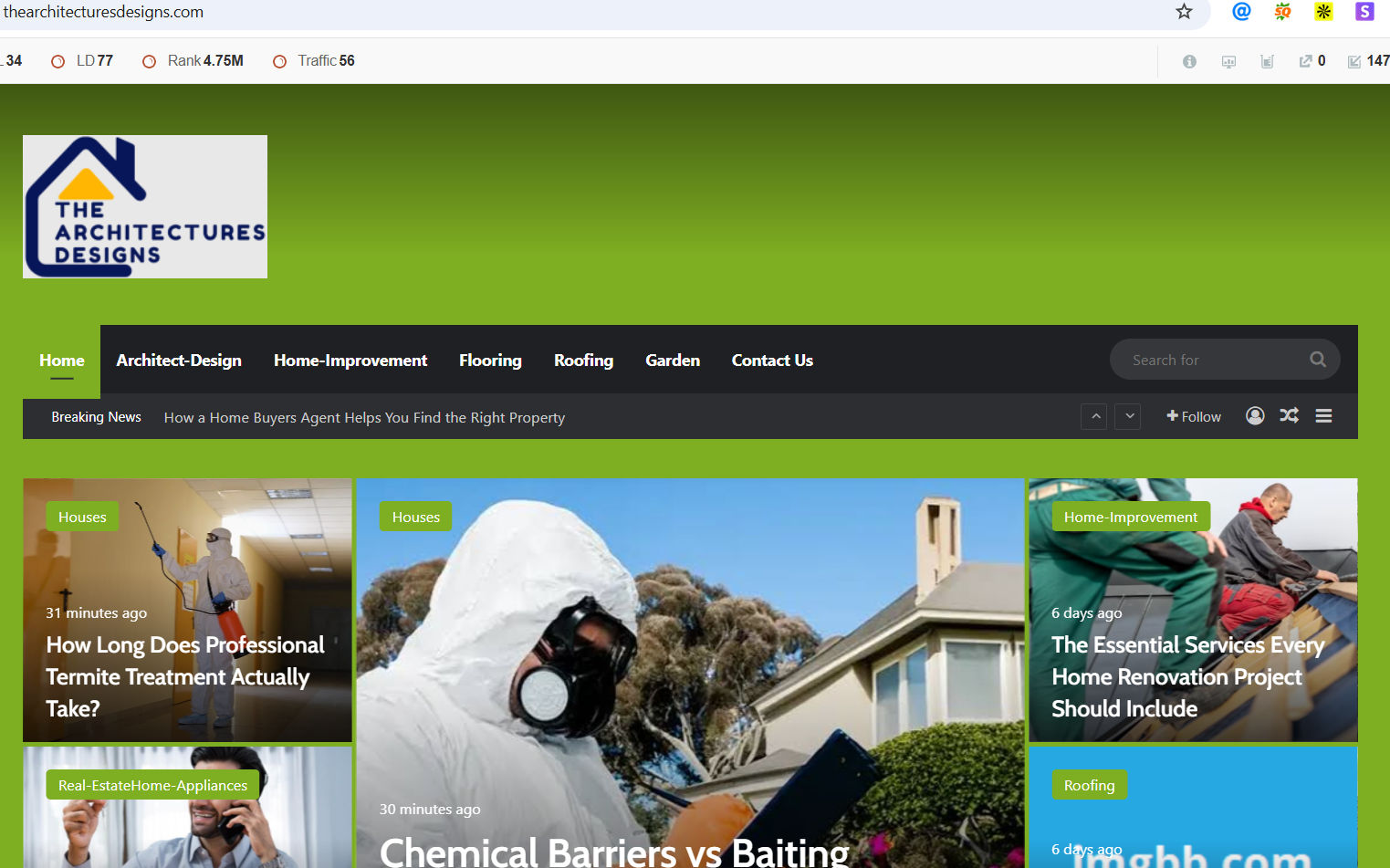Open the Home-Improvement menu
The height and width of the screenshot is (868, 1390).
pyautogui.click(x=350, y=361)
